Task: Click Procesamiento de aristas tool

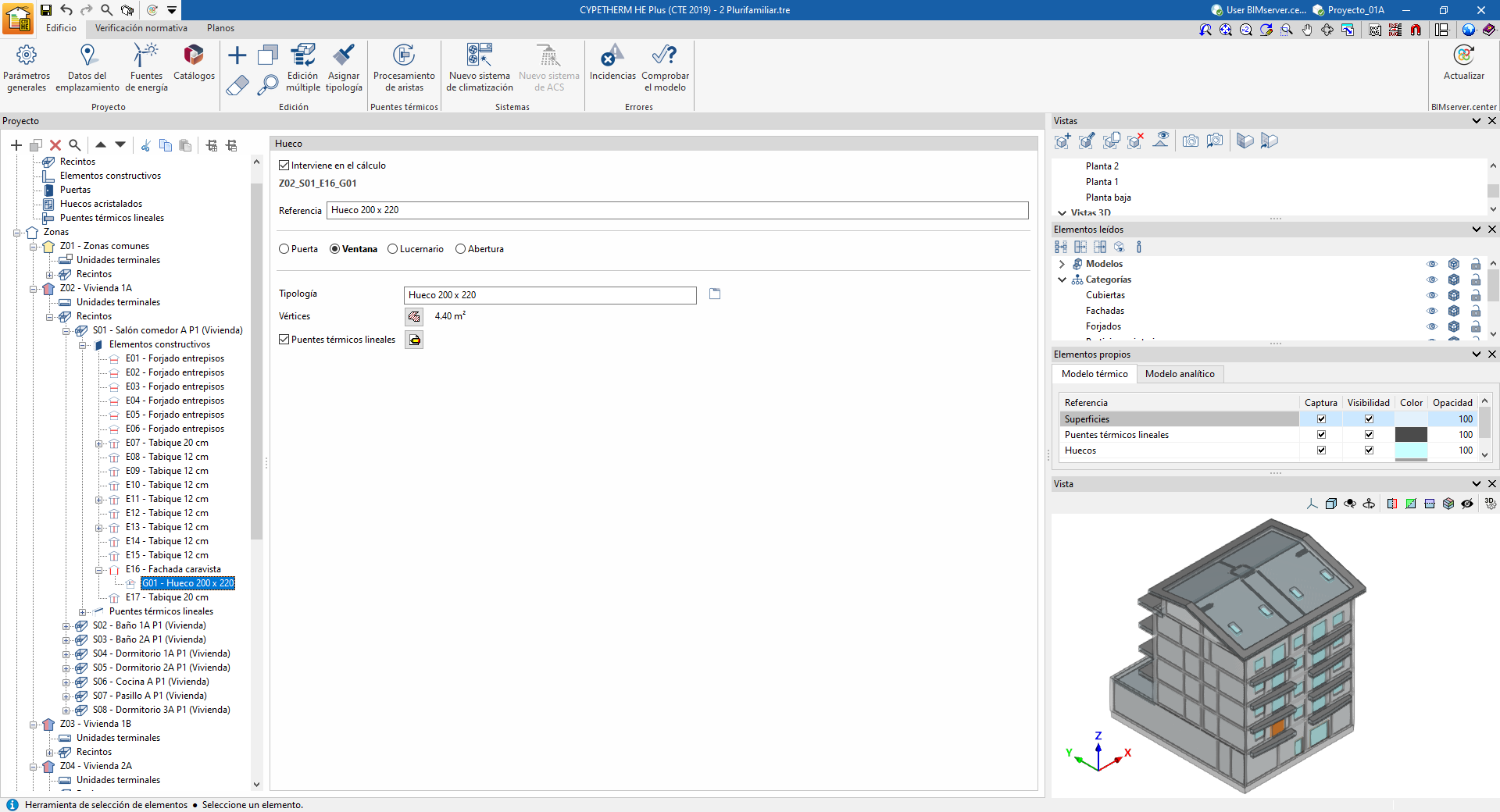Action: 404,68
